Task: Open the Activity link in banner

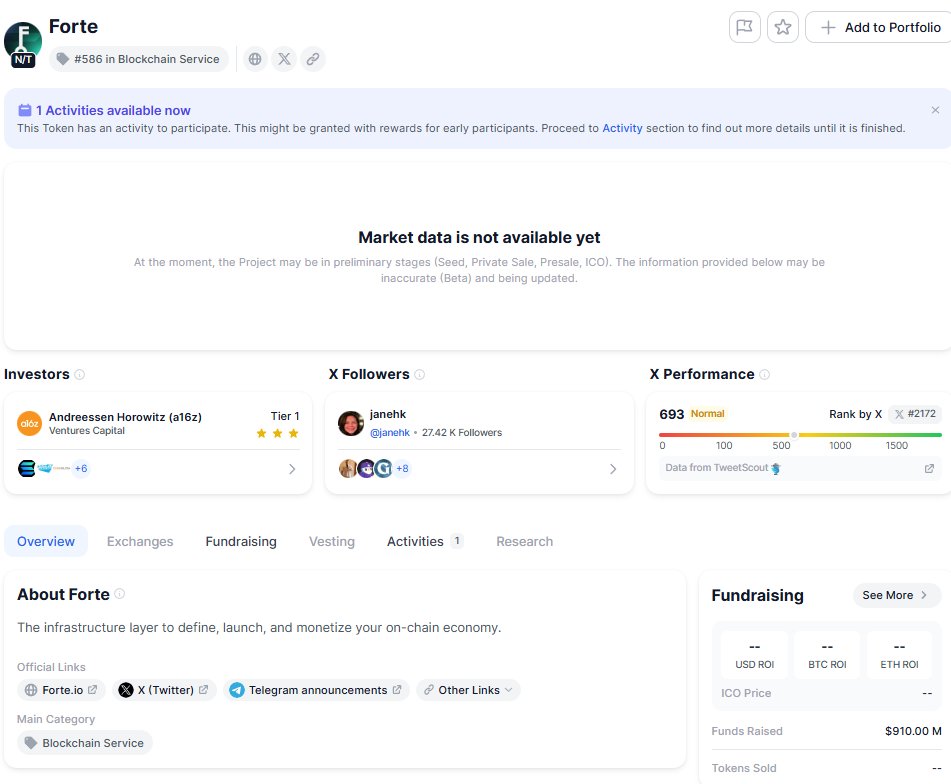Action: pos(622,128)
